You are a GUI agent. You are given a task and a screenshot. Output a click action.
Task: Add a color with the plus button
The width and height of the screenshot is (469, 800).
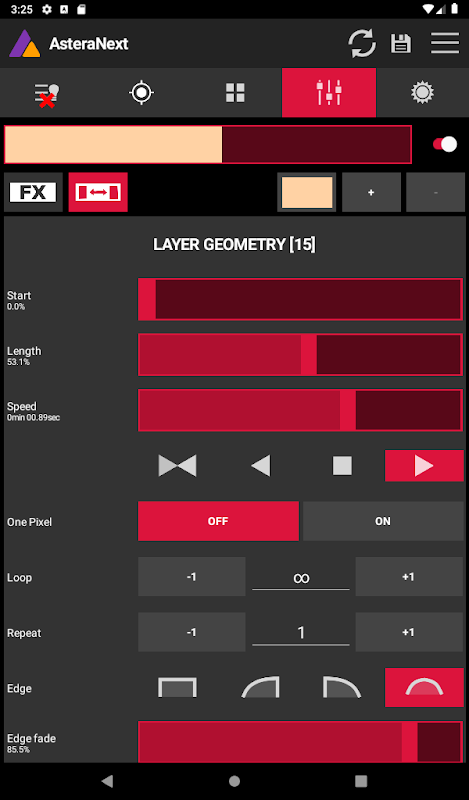click(371, 192)
